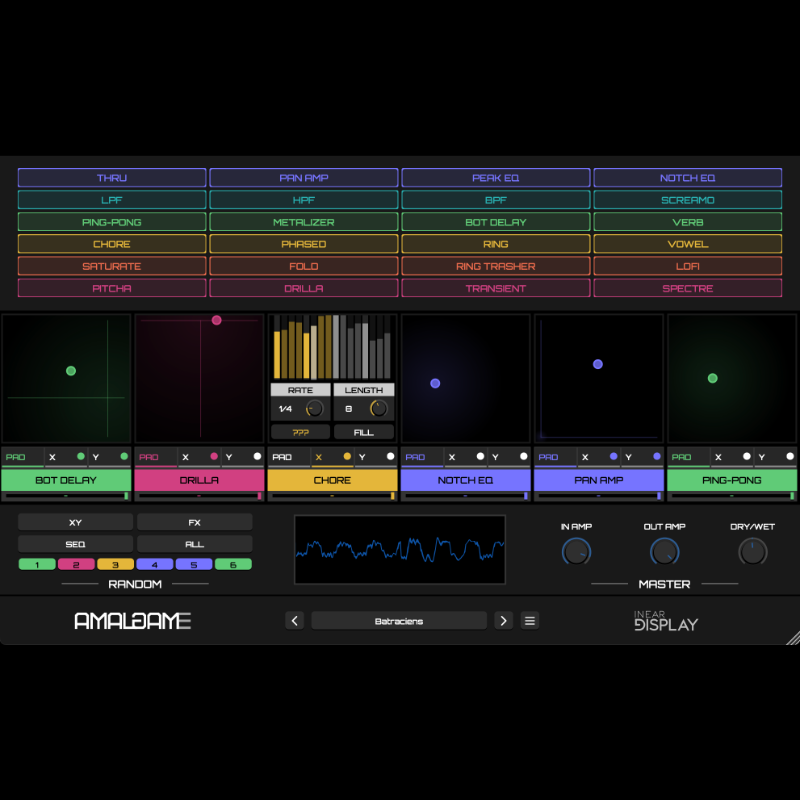Pick the VOWEL effect
The image size is (800, 800).
(687, 244)
